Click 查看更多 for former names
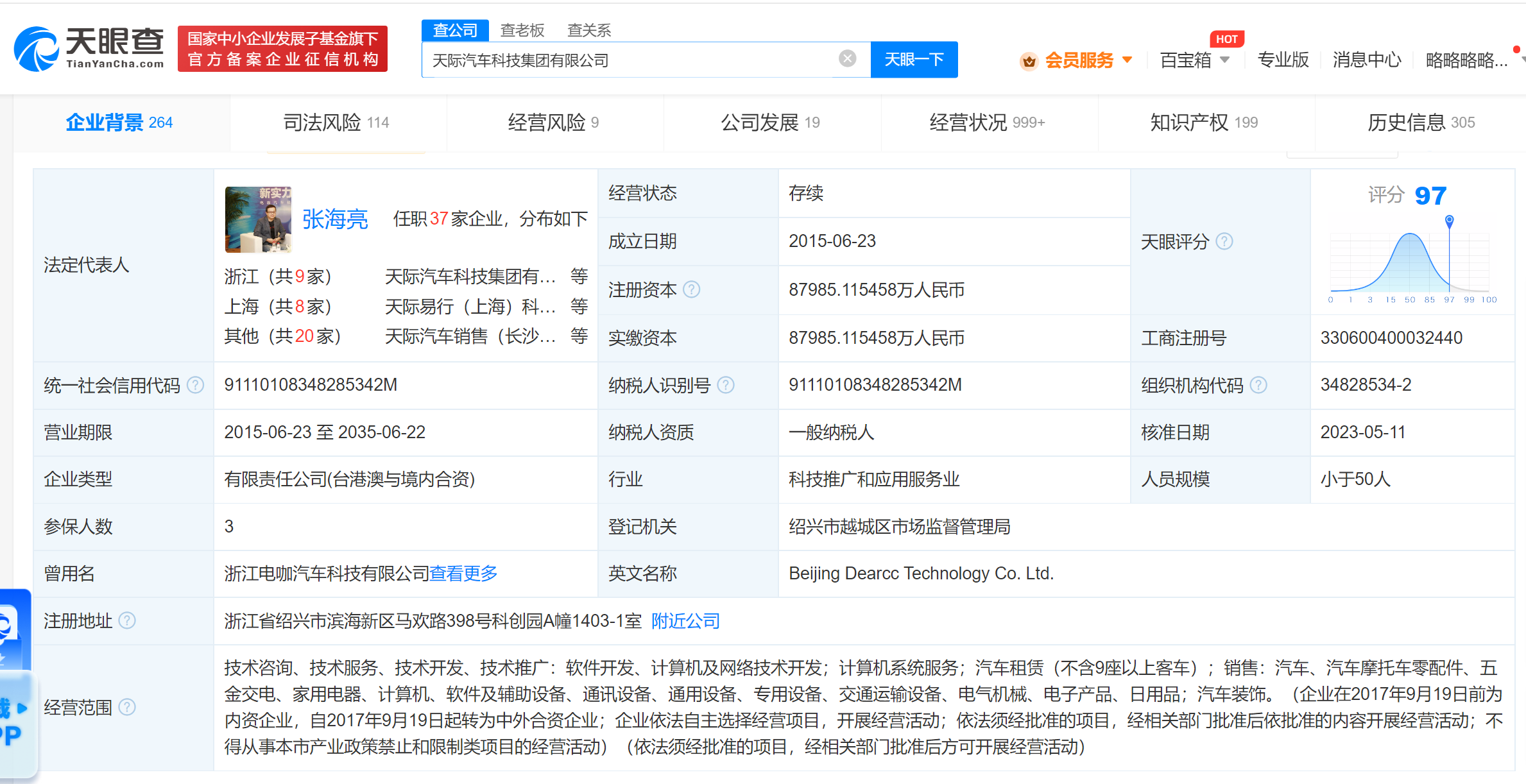Viewport: 1526px width, 784px height. (463, 574)
